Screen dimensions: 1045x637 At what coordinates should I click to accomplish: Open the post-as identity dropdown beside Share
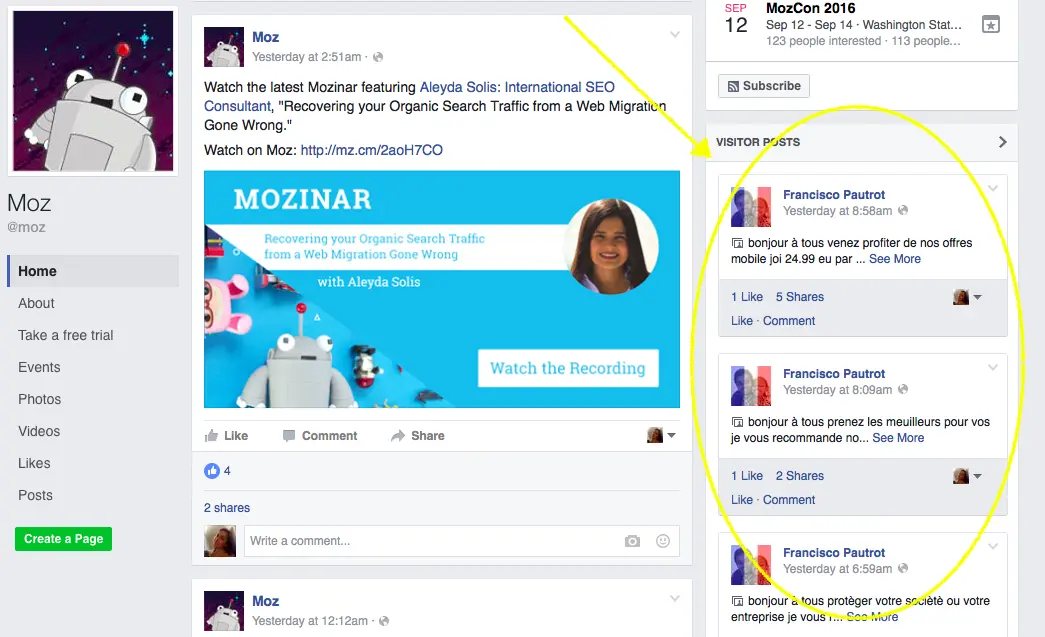661,436
